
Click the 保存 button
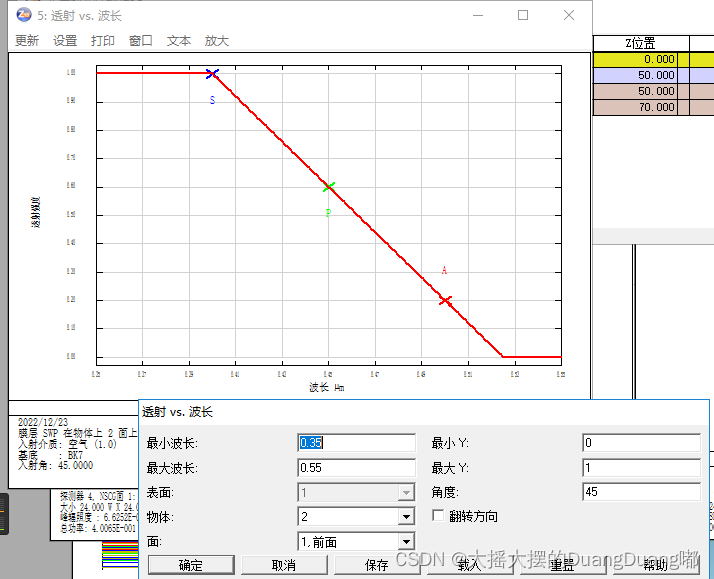coord(377,565)
